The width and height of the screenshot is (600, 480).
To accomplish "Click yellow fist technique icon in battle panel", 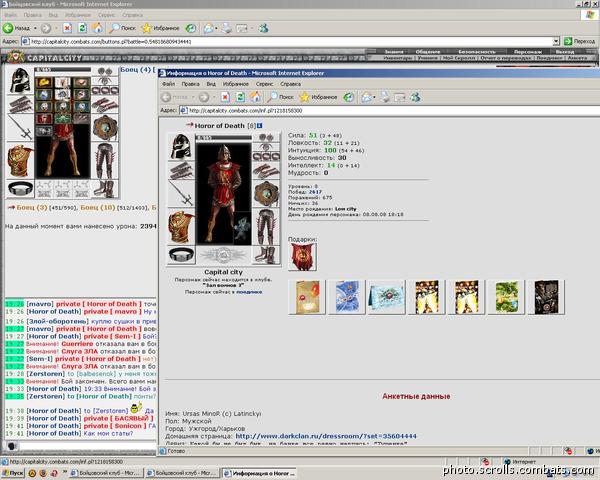I will coord(44,82).
